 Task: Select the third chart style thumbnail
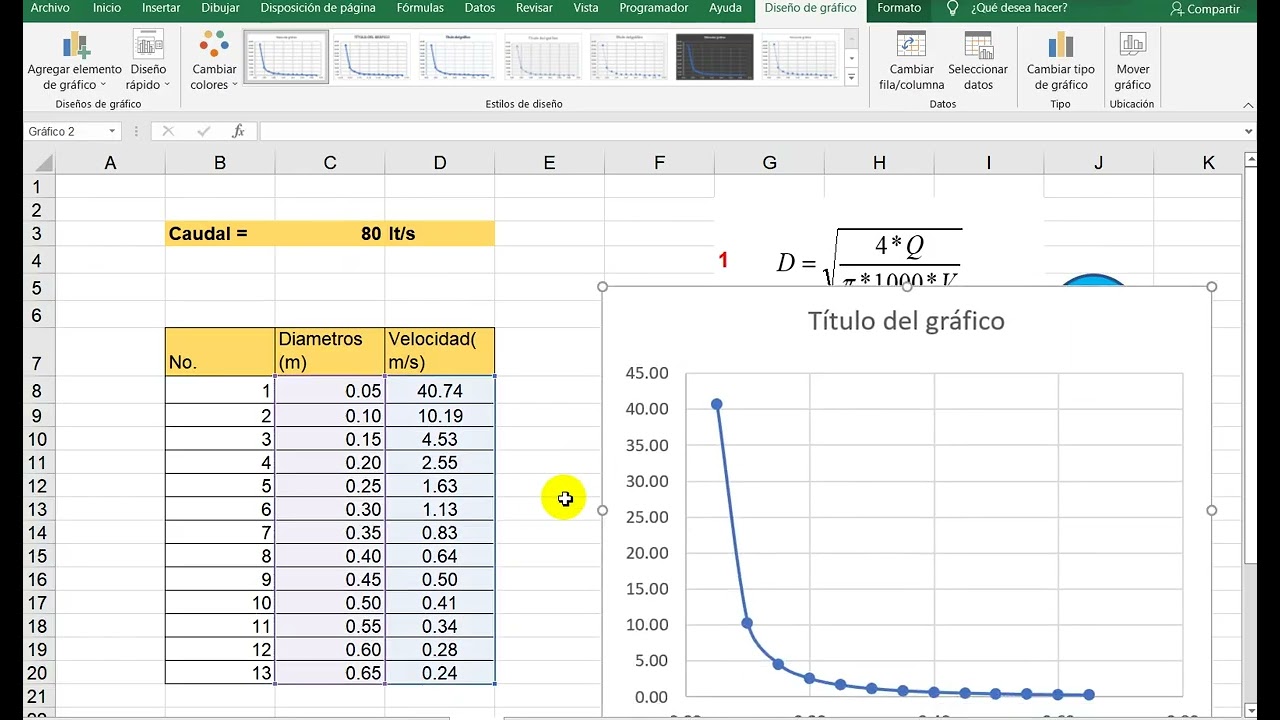[458, 56]
